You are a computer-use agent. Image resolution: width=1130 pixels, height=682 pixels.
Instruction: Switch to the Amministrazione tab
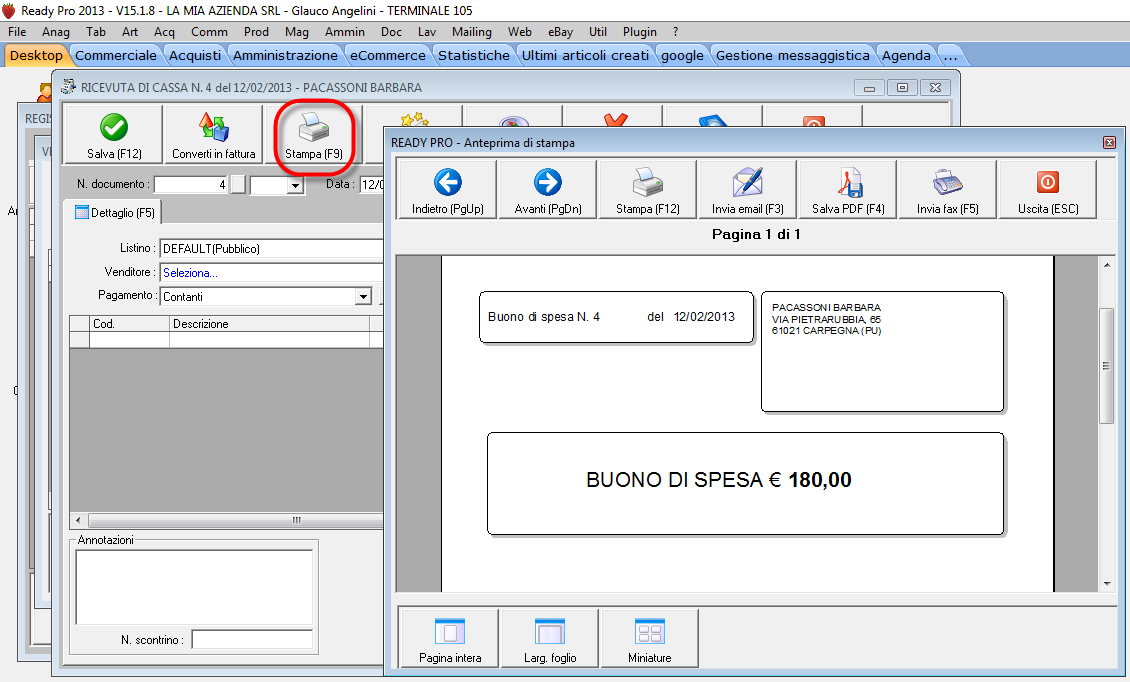click(x=285, y=56)
